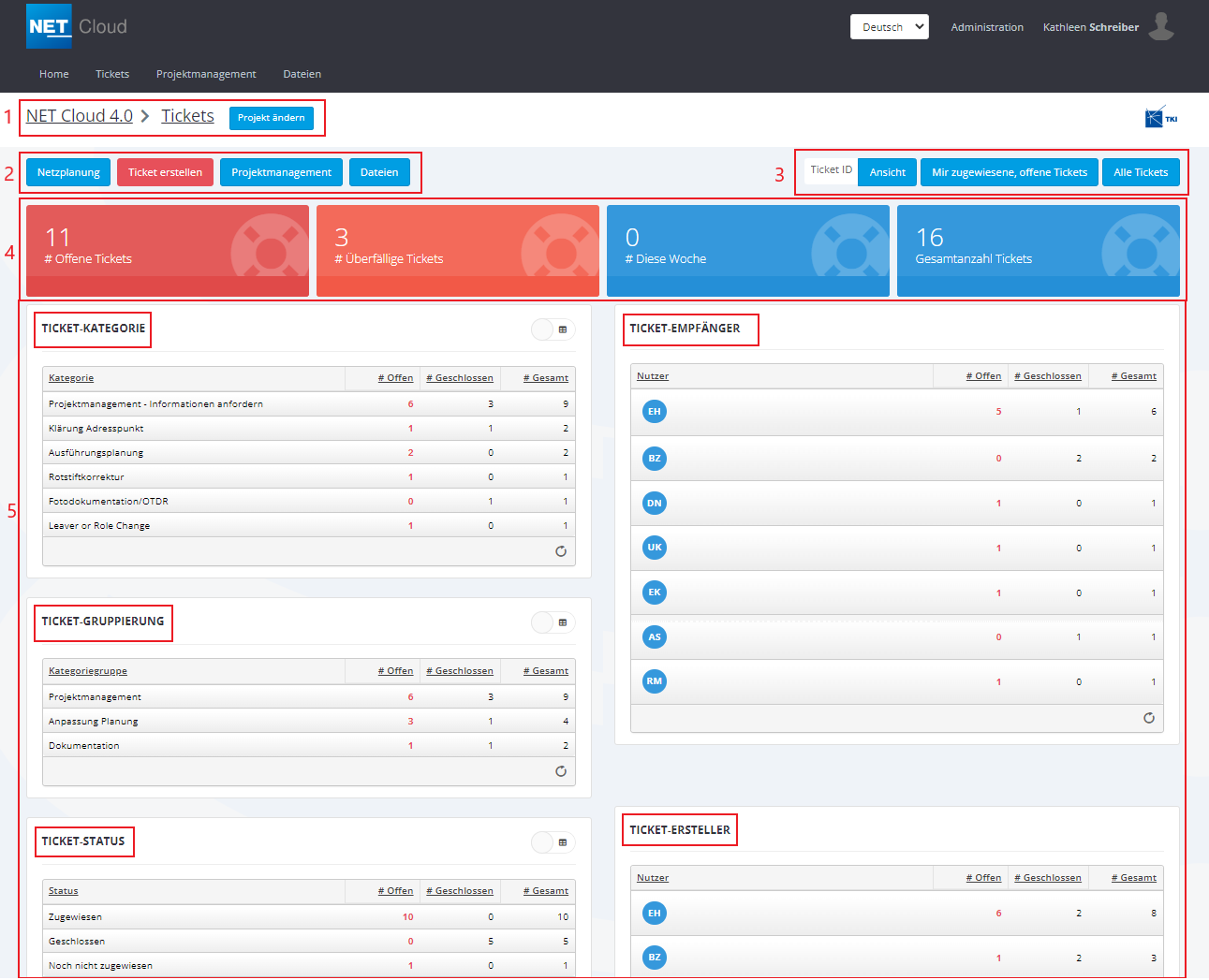Refresh the Ticket-Kategorie table

561,551
